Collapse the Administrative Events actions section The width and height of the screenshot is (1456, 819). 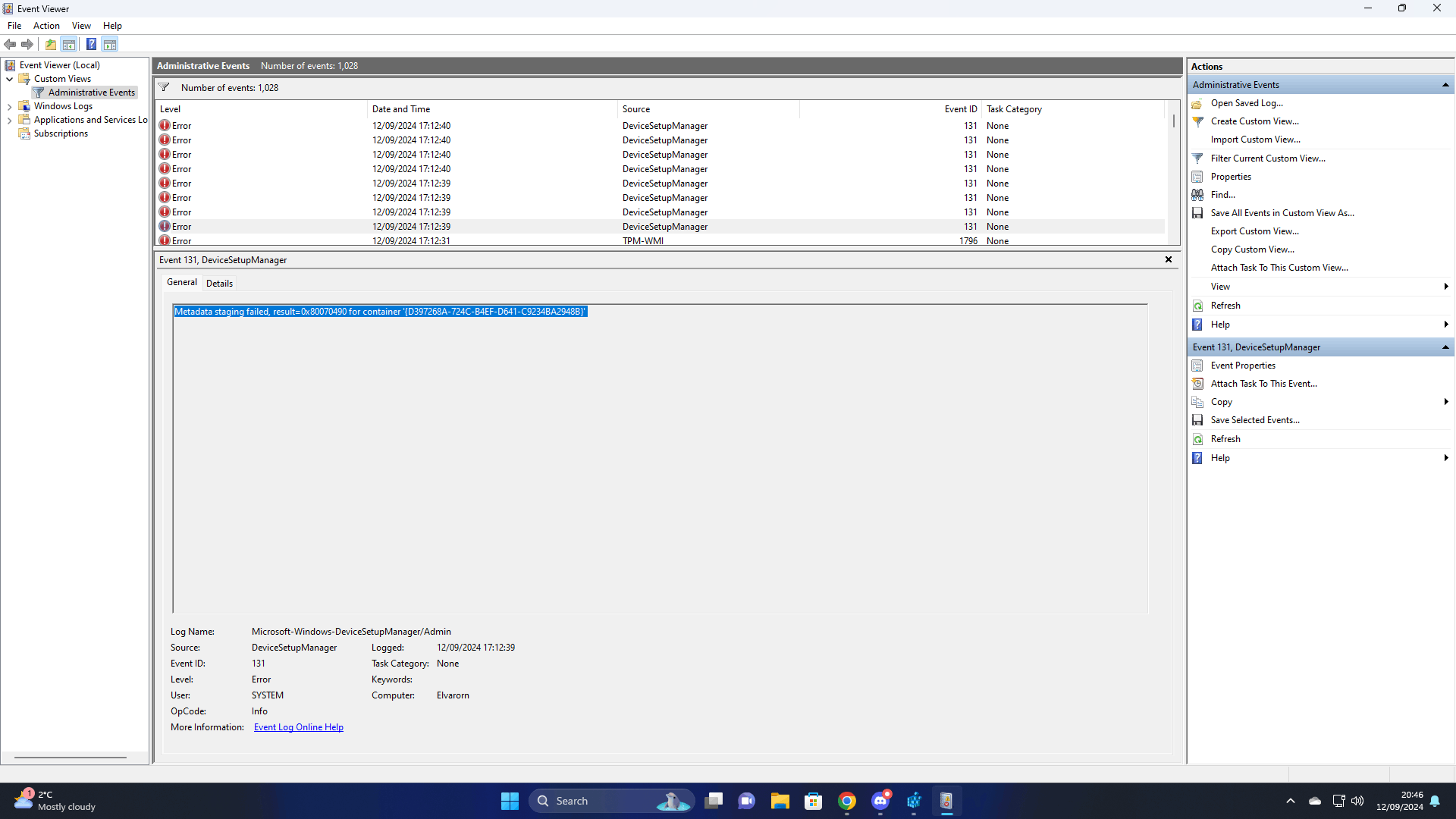pyautogui.click(x=1445, y=85)
